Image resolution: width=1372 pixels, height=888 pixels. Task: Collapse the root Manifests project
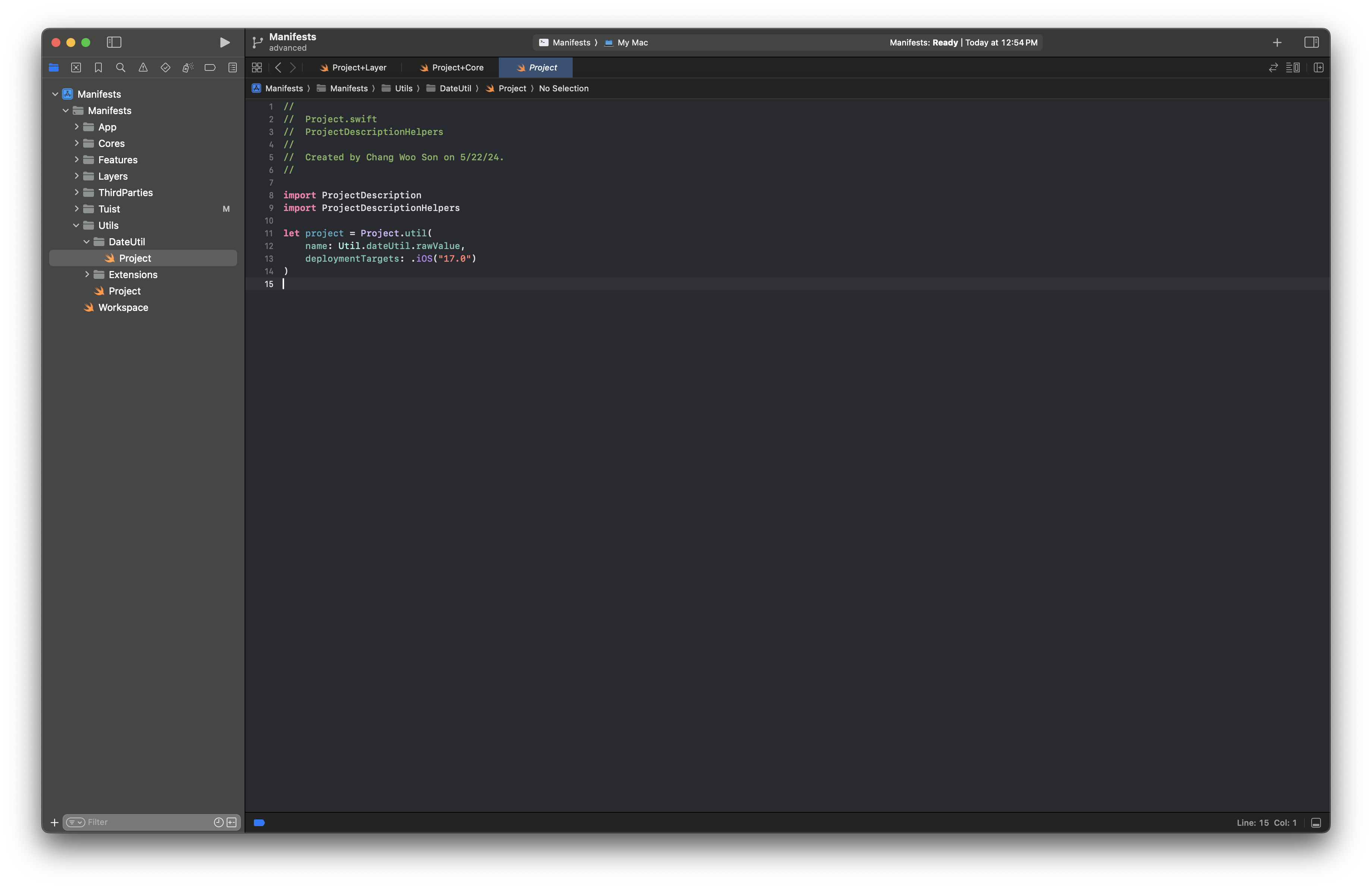55,94
